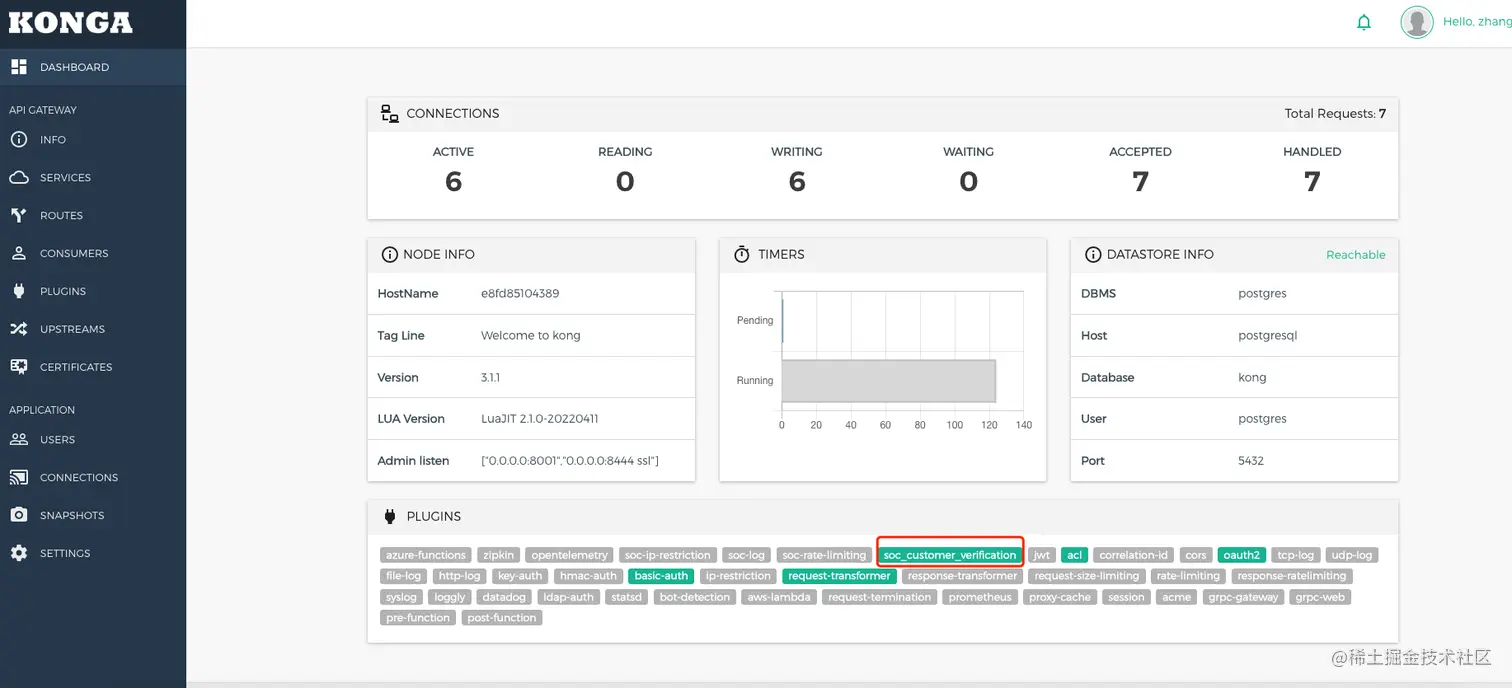
Task: Click the cors plugin tag
Action: [x=1196, y=555]
